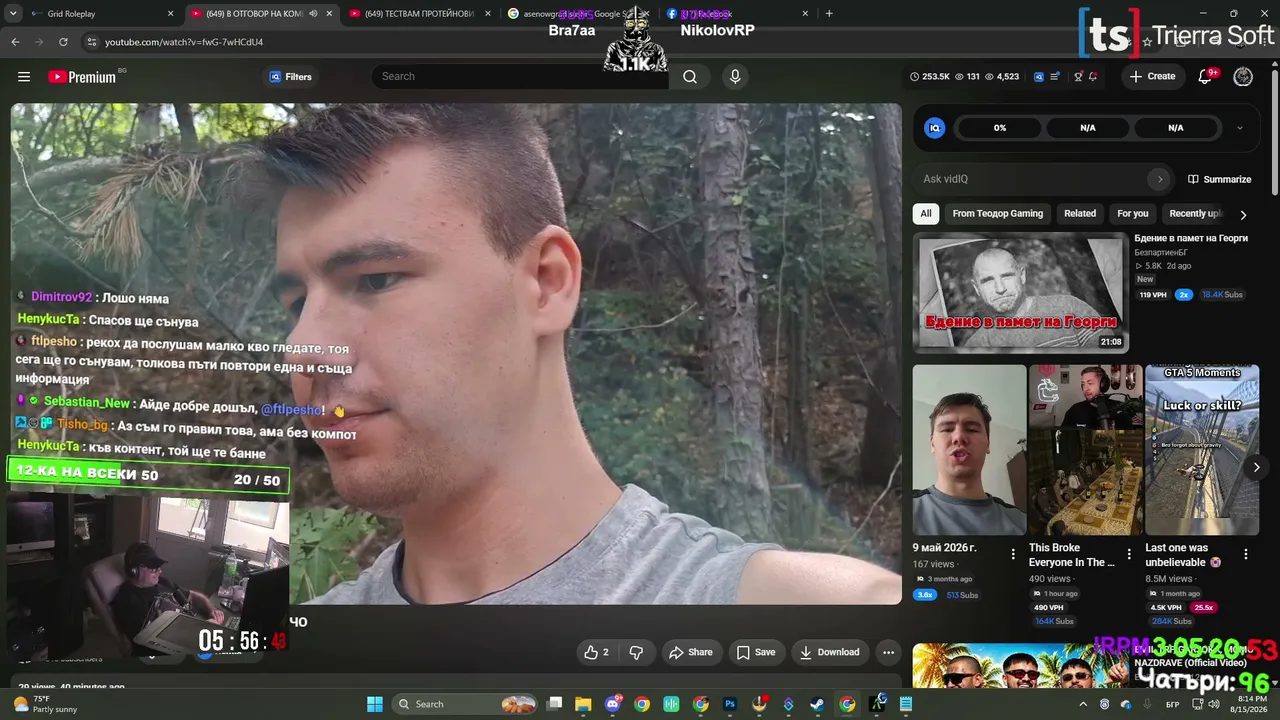Save the video to a playlist
The image size is (1280, 720).
(756, 652)
